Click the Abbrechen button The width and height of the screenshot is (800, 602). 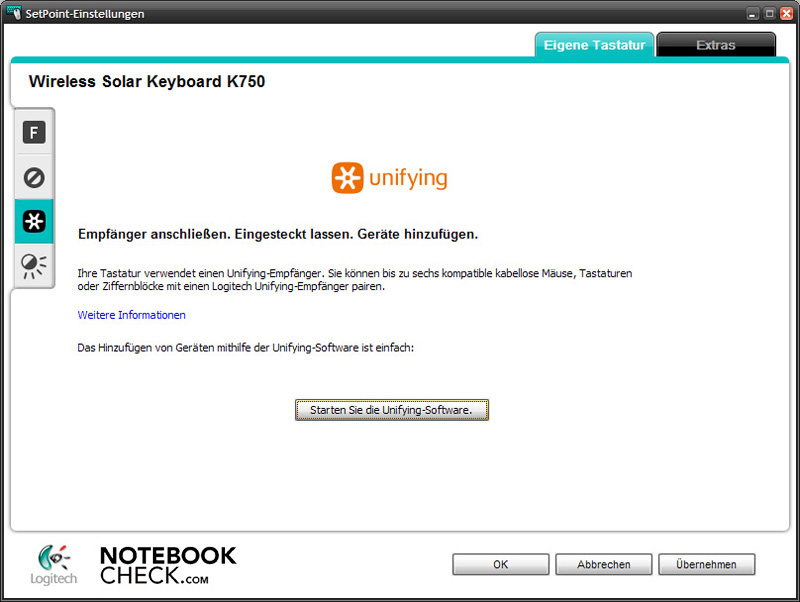click(x=604, y=564)
